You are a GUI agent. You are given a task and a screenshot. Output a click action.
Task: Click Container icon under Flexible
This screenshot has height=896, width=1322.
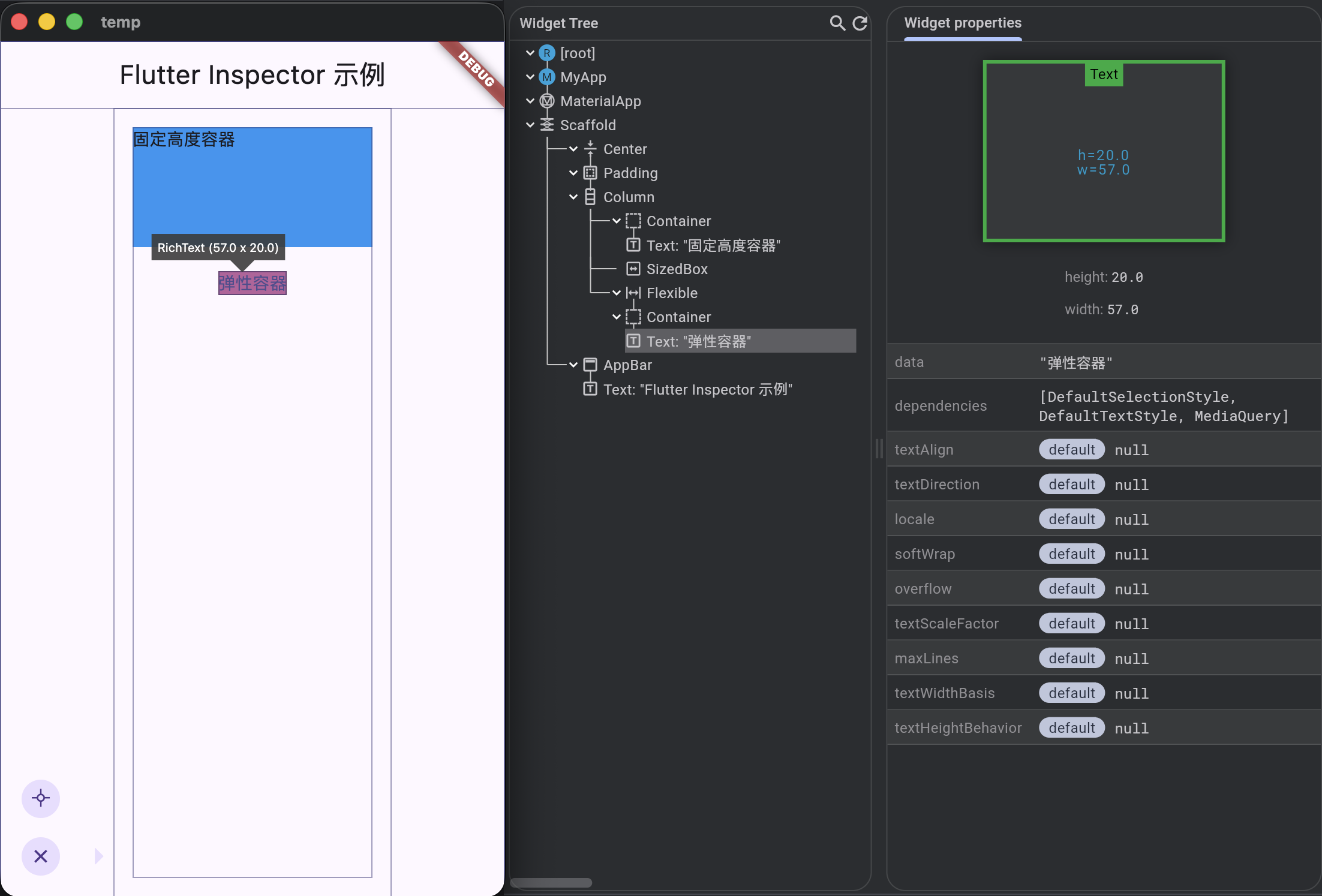pyautogui.click(x=633, y=317)
